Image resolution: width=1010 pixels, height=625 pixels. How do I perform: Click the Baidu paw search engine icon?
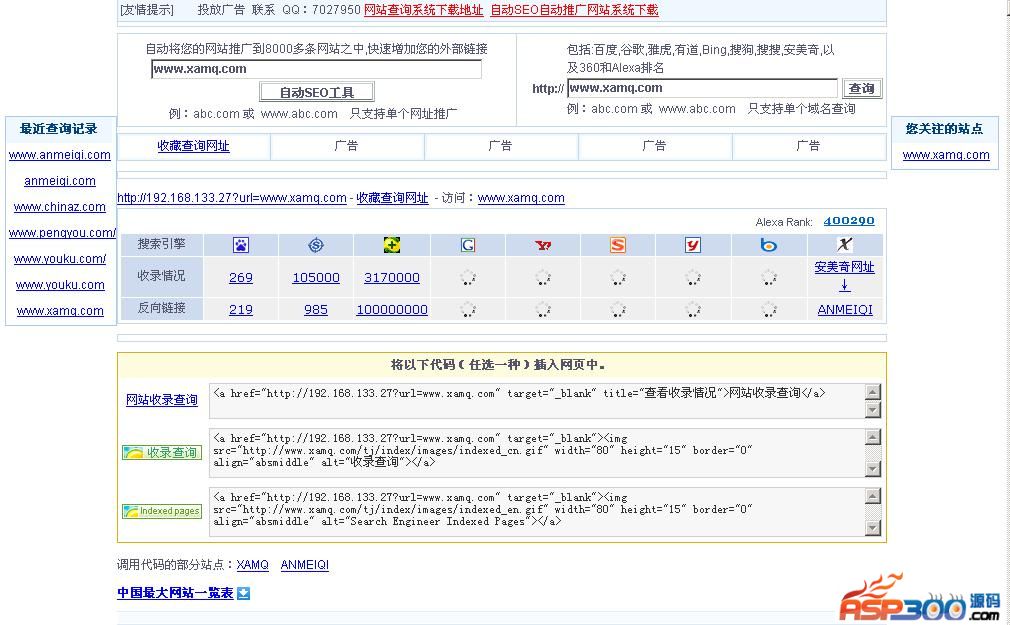(x=241, y=245)
